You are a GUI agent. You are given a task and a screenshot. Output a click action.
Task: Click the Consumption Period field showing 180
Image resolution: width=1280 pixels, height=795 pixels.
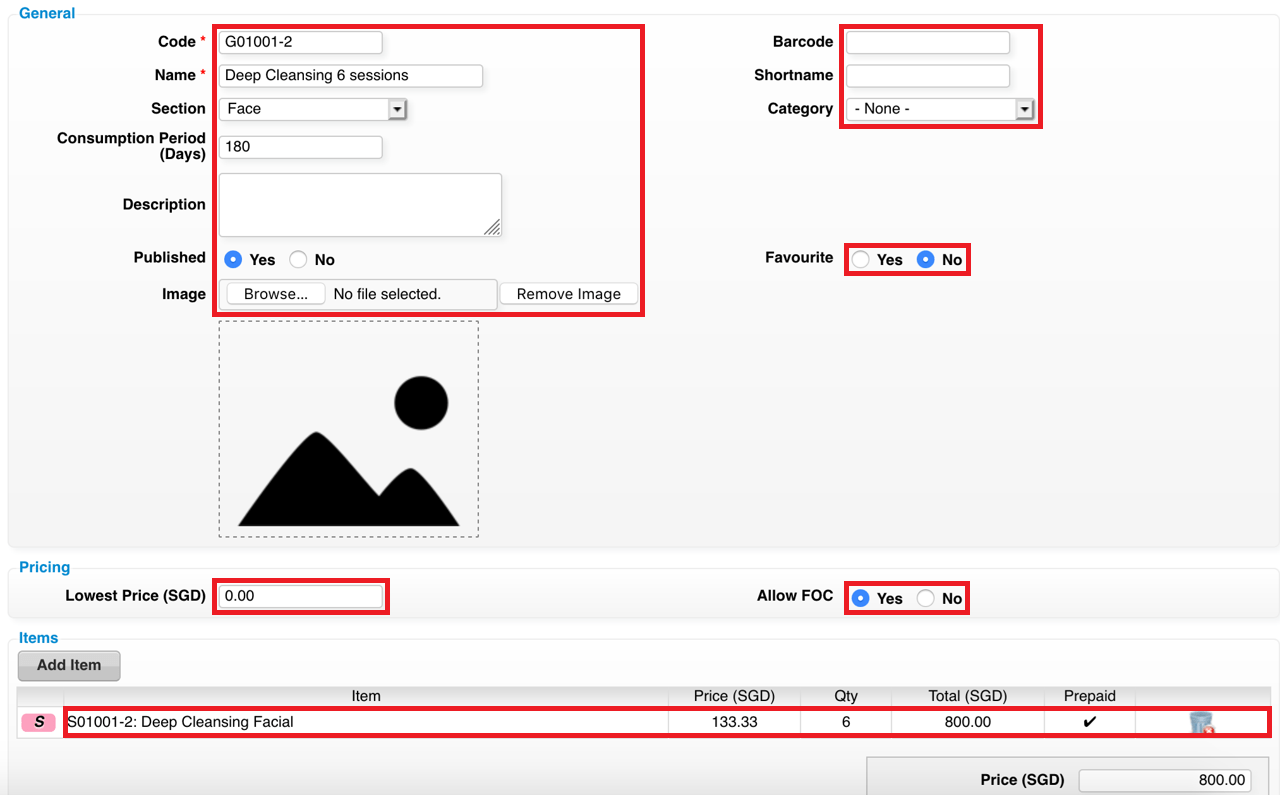click(x=300, y=147)
